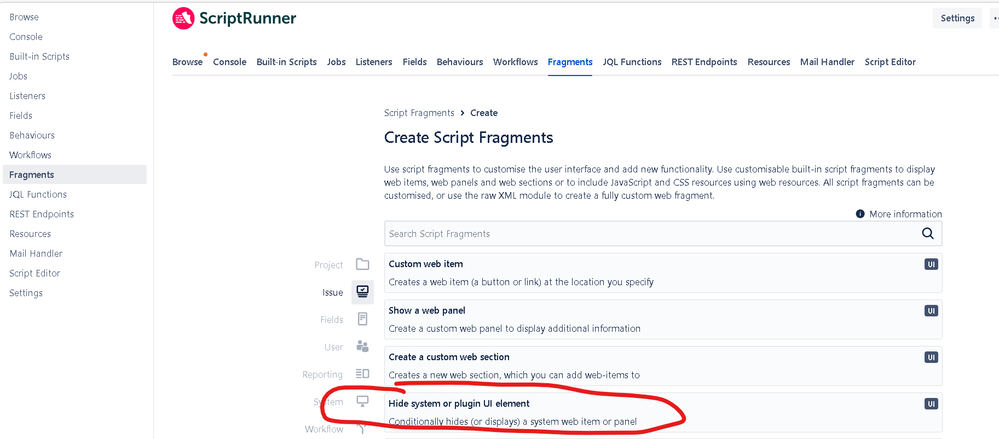Select the Workflow category label

click(324, 429)
